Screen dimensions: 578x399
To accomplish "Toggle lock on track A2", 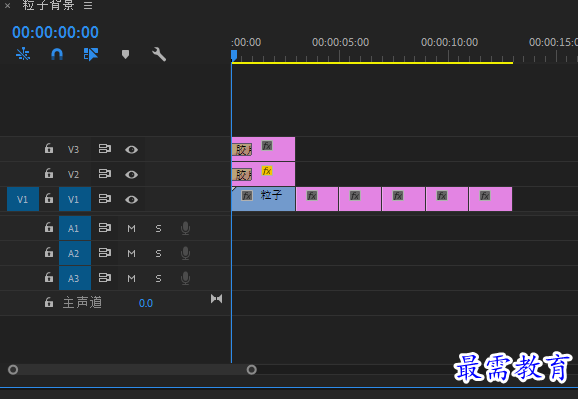I will coord(49,253).
